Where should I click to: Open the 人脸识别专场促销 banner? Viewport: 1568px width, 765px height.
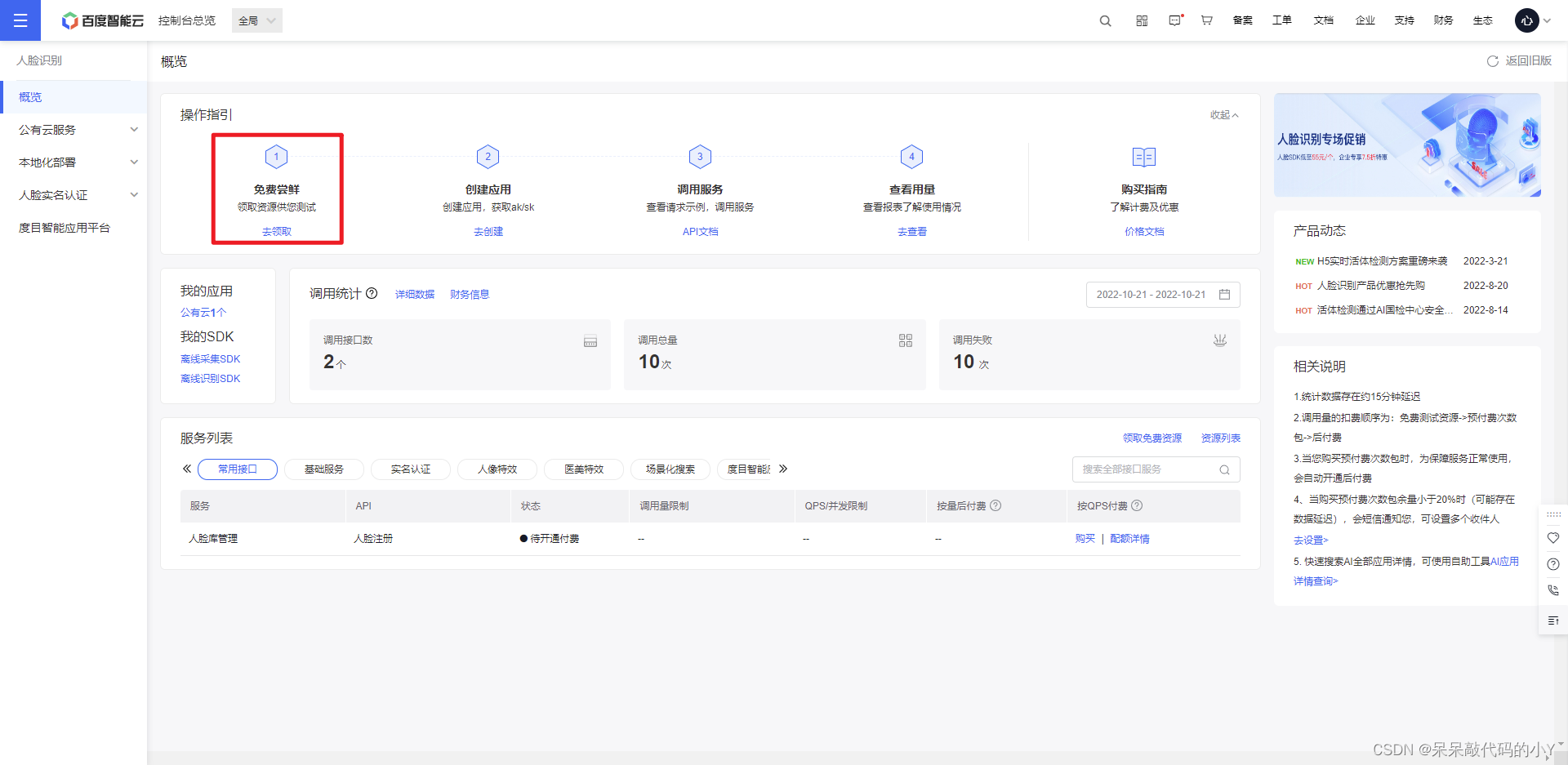click(x=1407, y=145)
